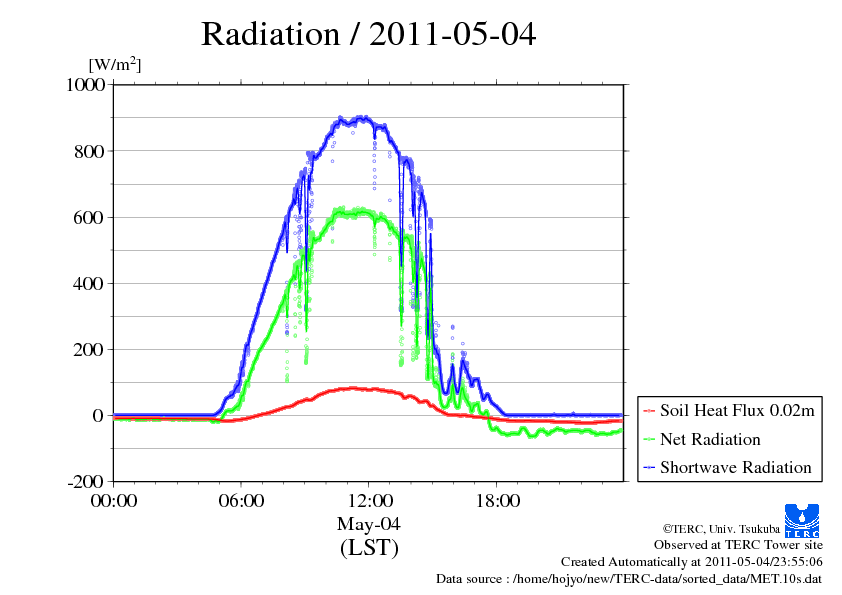Click the -200 y-axis tick label

(87, 482)
